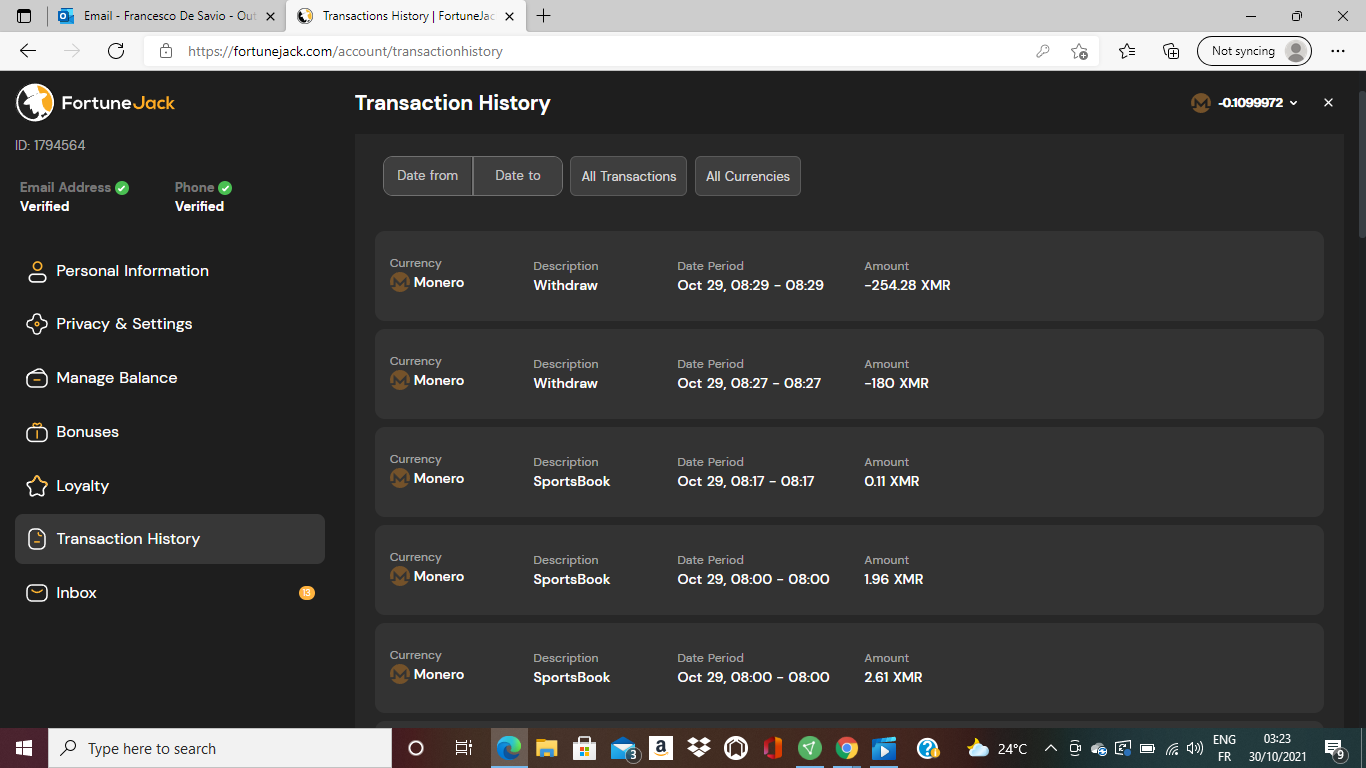
Task: Click the Loyalty star icon
Action: (37, 486)
